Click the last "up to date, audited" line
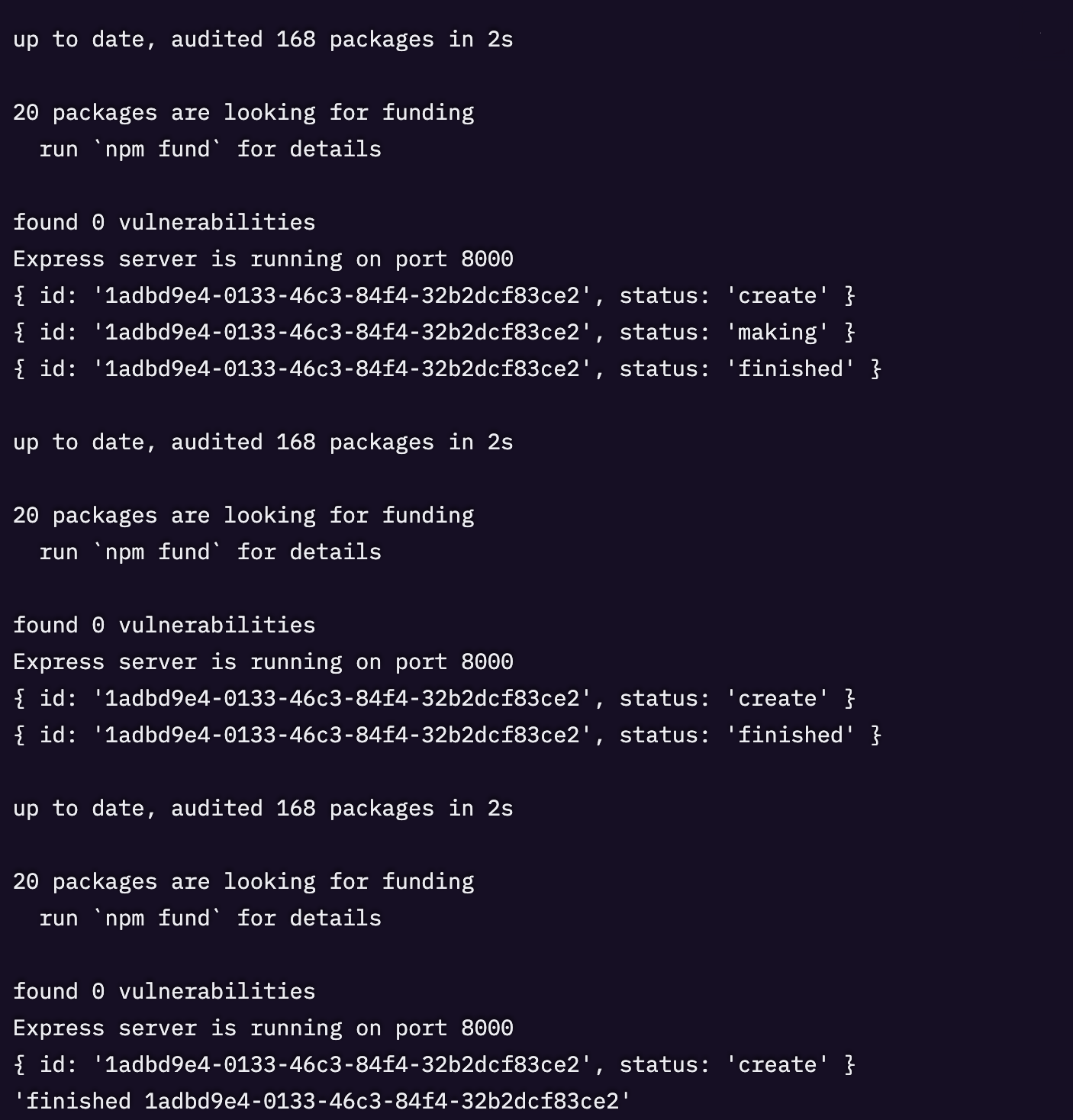1073x1120 pixels. tap(263, 809)
